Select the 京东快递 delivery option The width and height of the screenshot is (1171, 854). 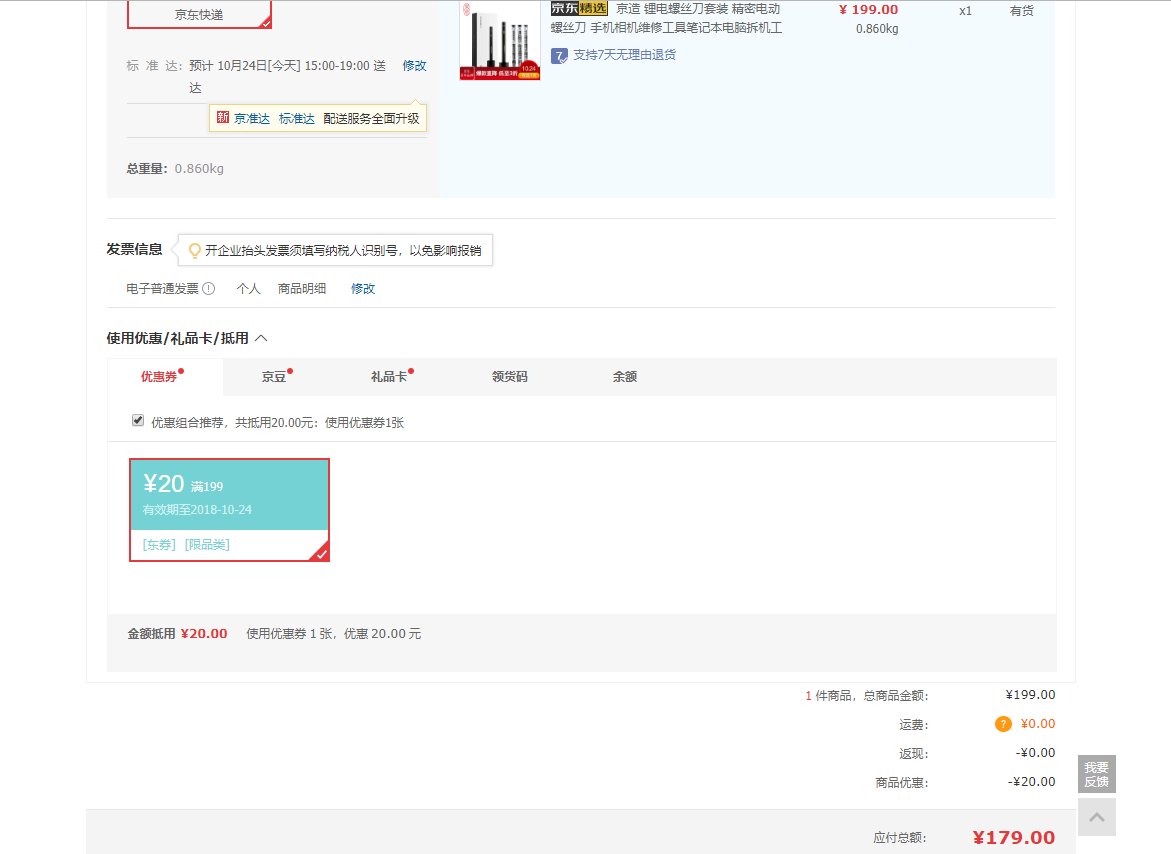(199, 15)
